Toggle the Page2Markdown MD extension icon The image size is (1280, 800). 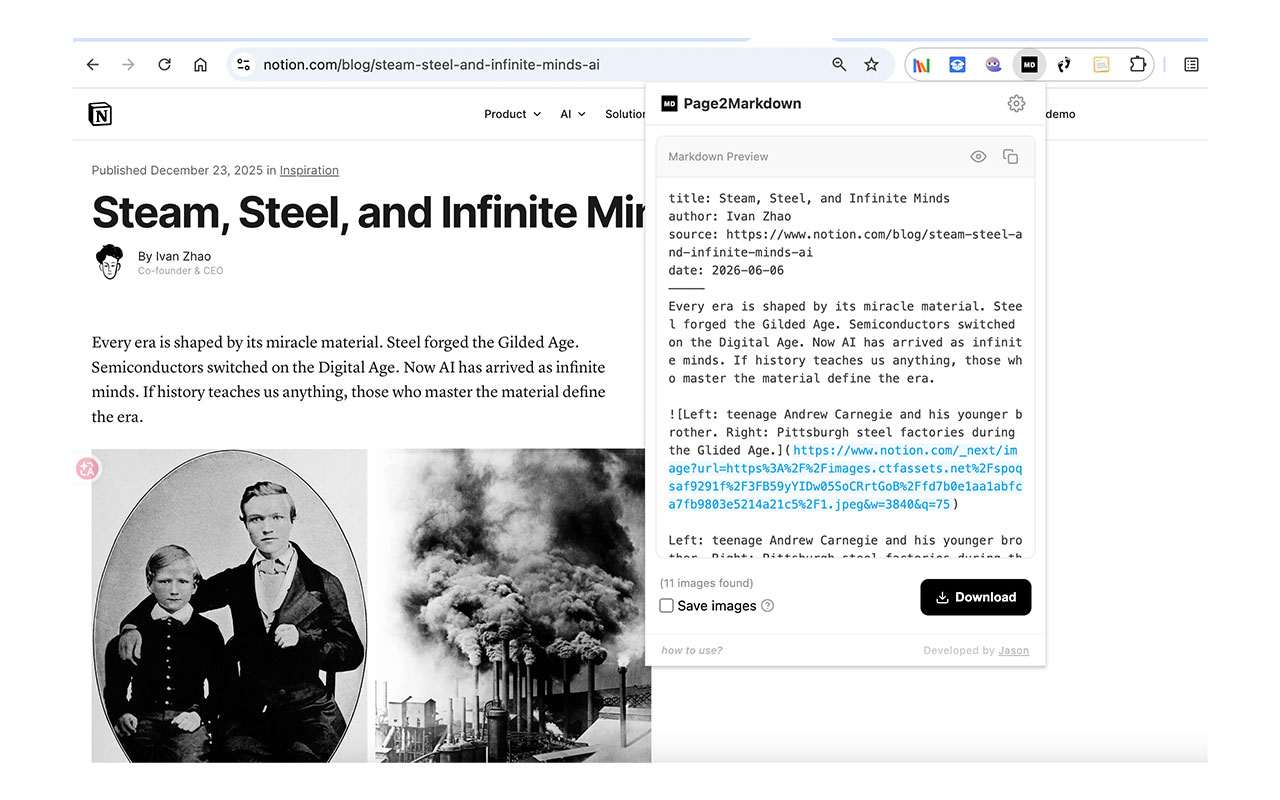(x=1029, y=64)
